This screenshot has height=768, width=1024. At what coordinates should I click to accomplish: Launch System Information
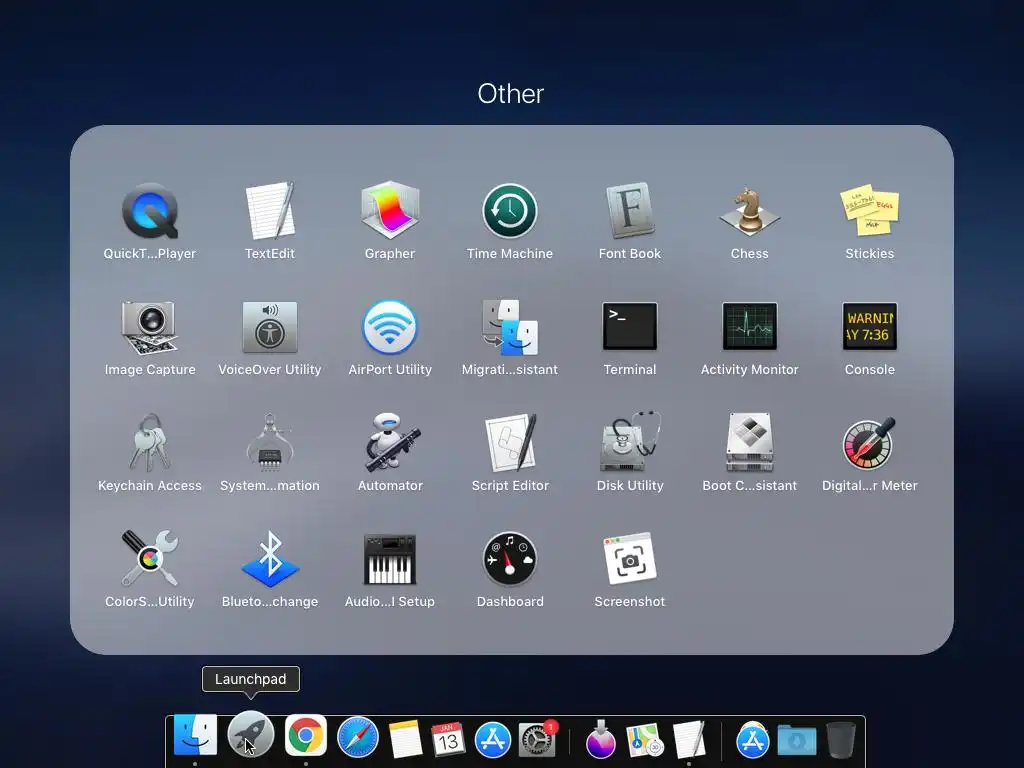click(x=270, y=443)
